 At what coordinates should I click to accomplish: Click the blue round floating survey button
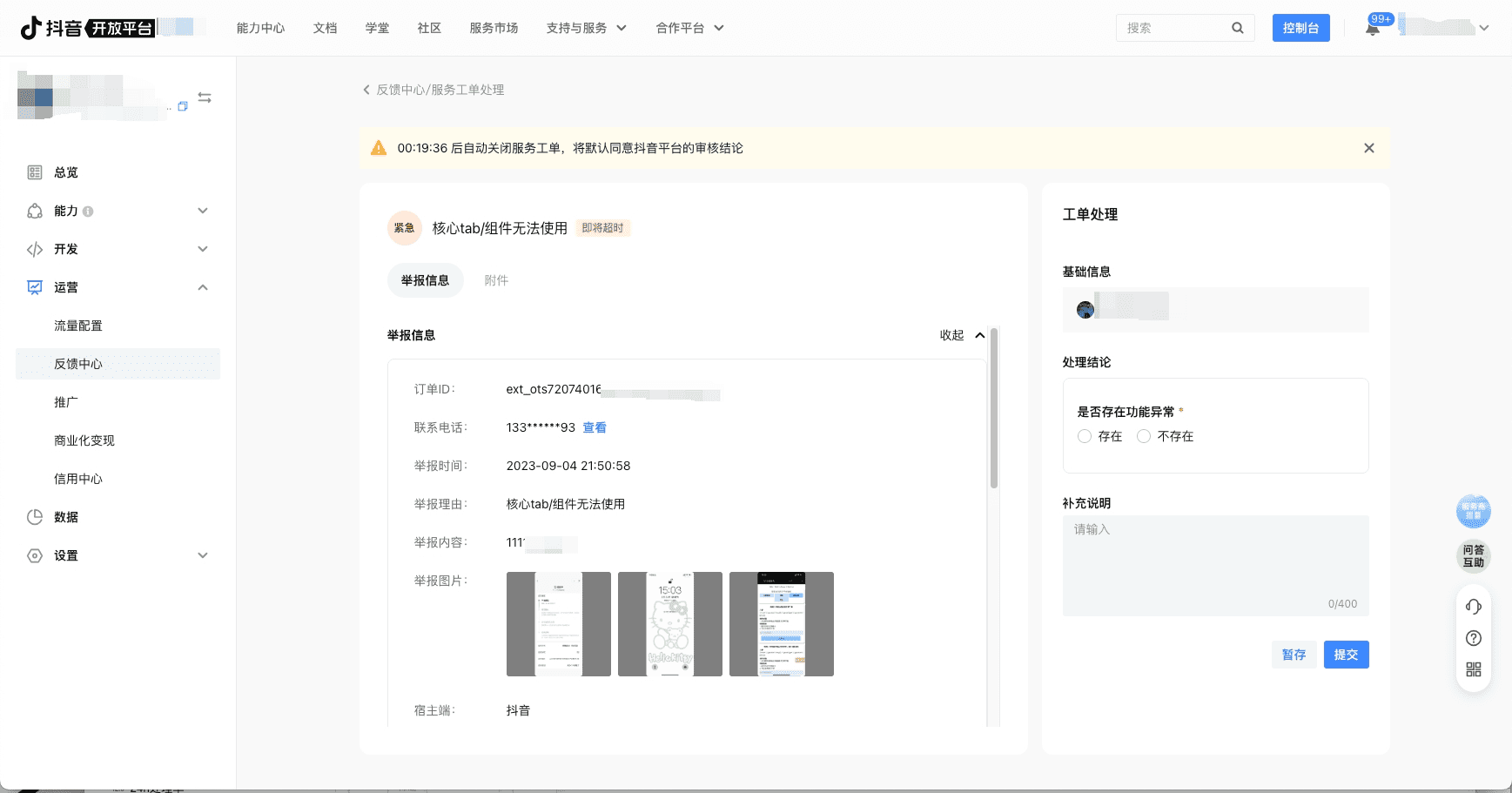tap(1474, 511)
